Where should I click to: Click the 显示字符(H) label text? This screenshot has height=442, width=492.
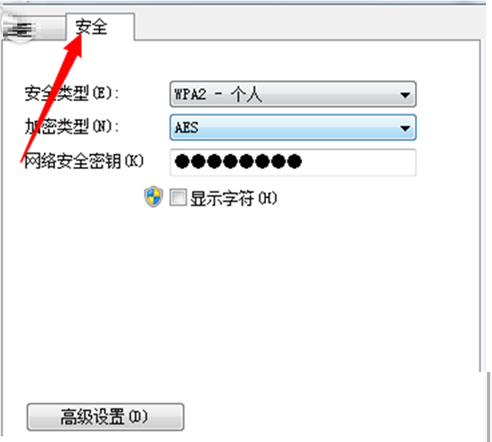[233, 198]
